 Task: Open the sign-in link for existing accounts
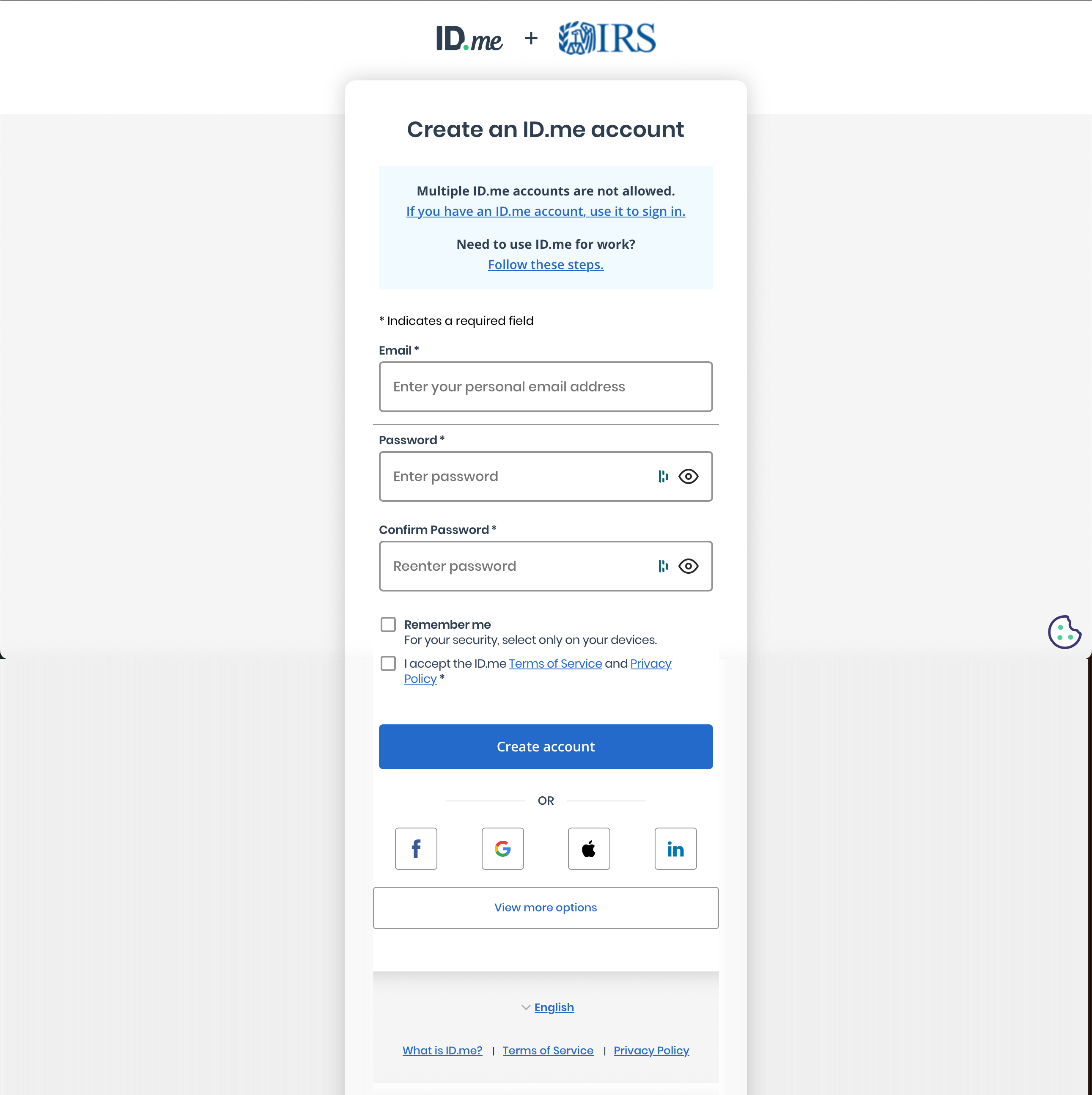point(546,211)
